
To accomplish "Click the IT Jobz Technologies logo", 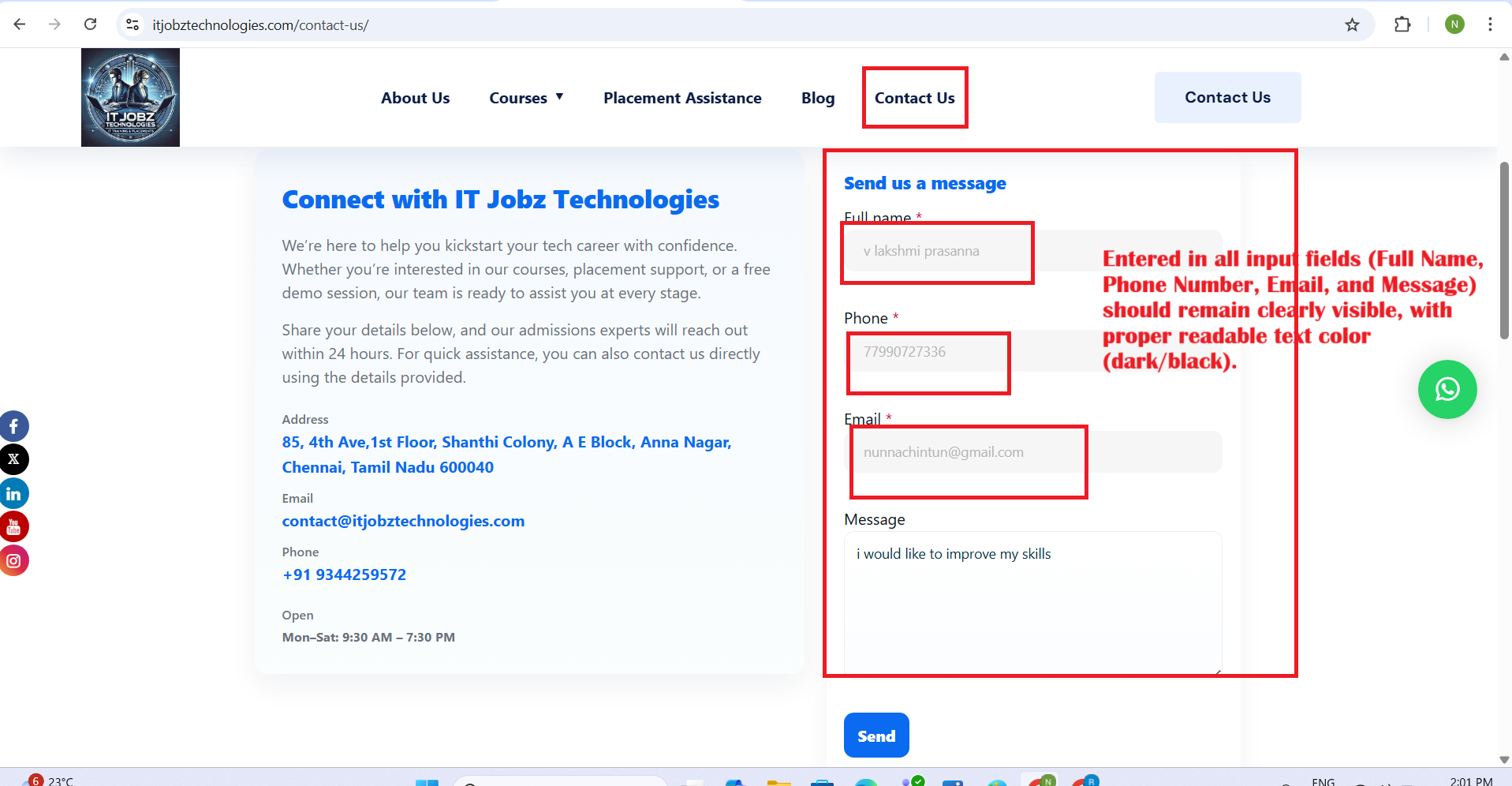I will (x=130, y=98).
